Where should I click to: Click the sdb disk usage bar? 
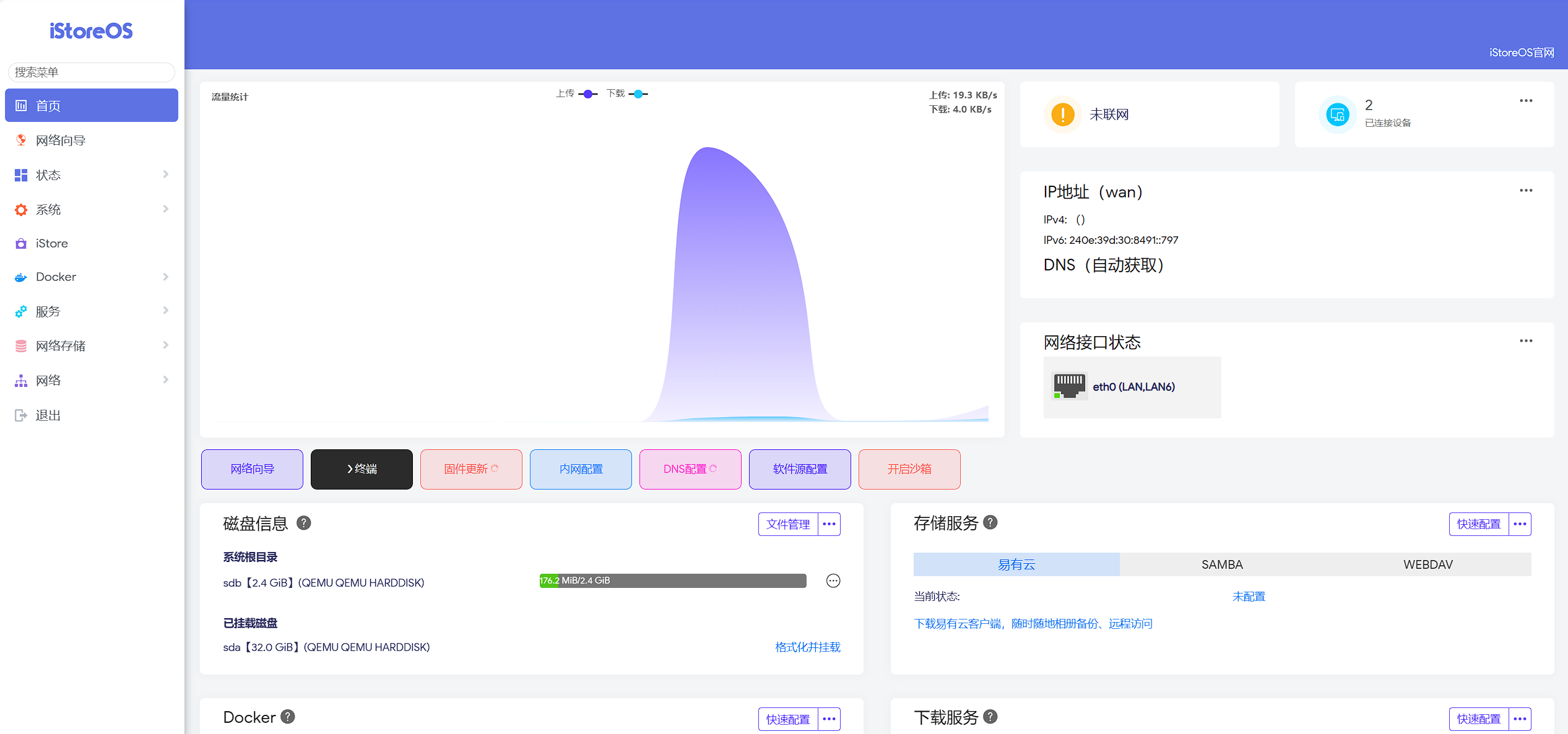[x=673, y=581]
